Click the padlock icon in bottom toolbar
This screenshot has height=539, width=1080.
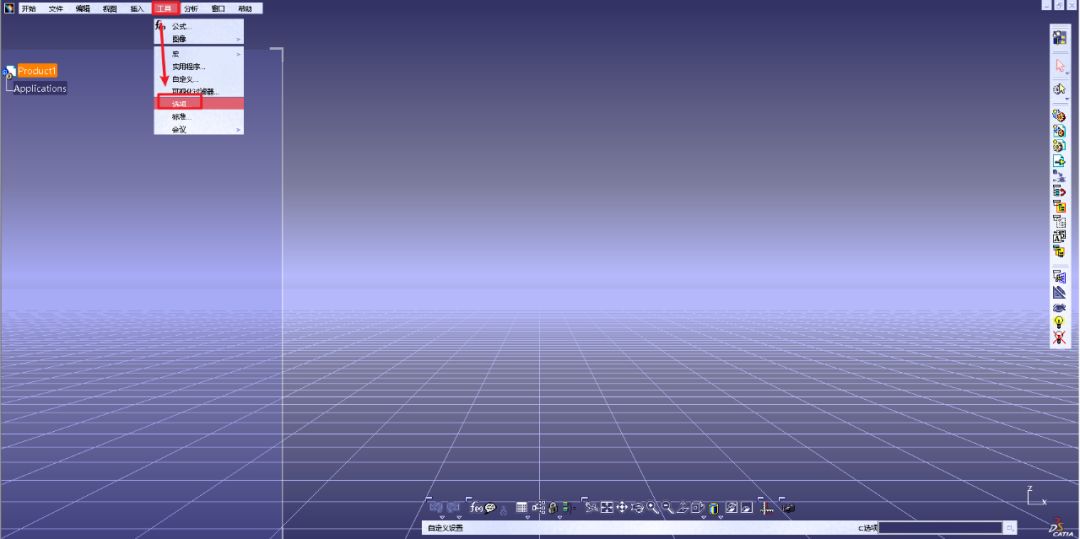tap(552, 508)
